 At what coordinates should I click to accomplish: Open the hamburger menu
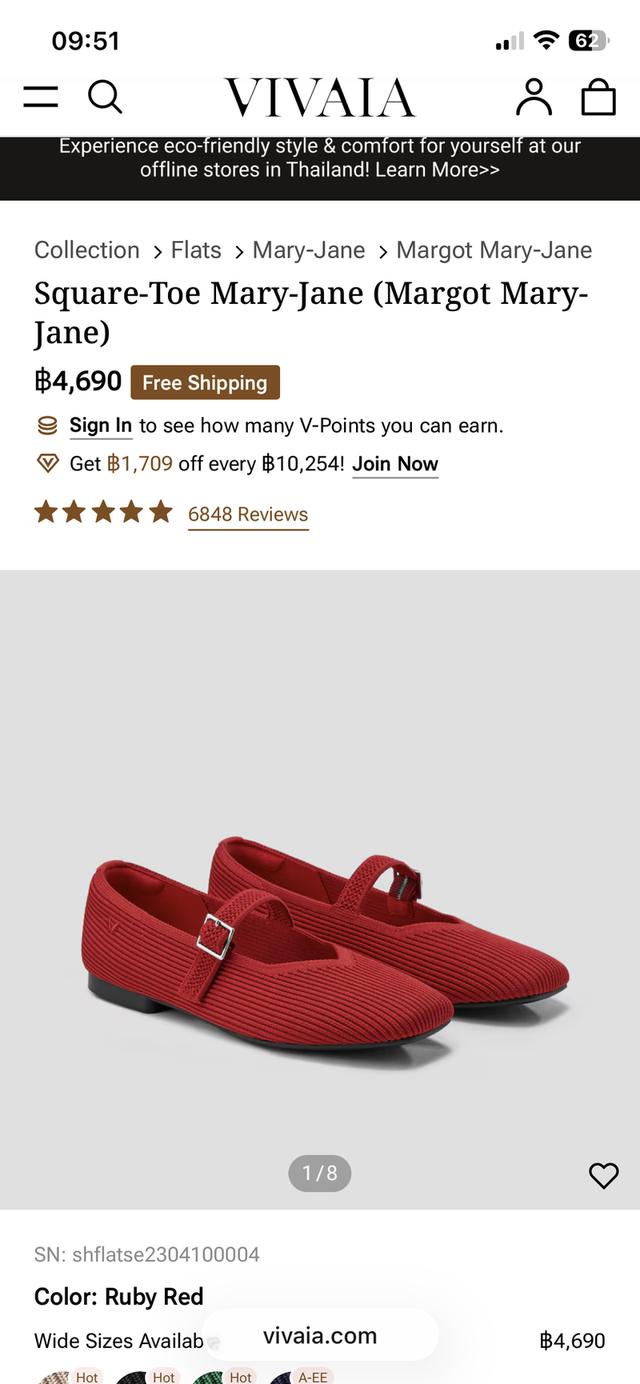[x=41, y=97]
